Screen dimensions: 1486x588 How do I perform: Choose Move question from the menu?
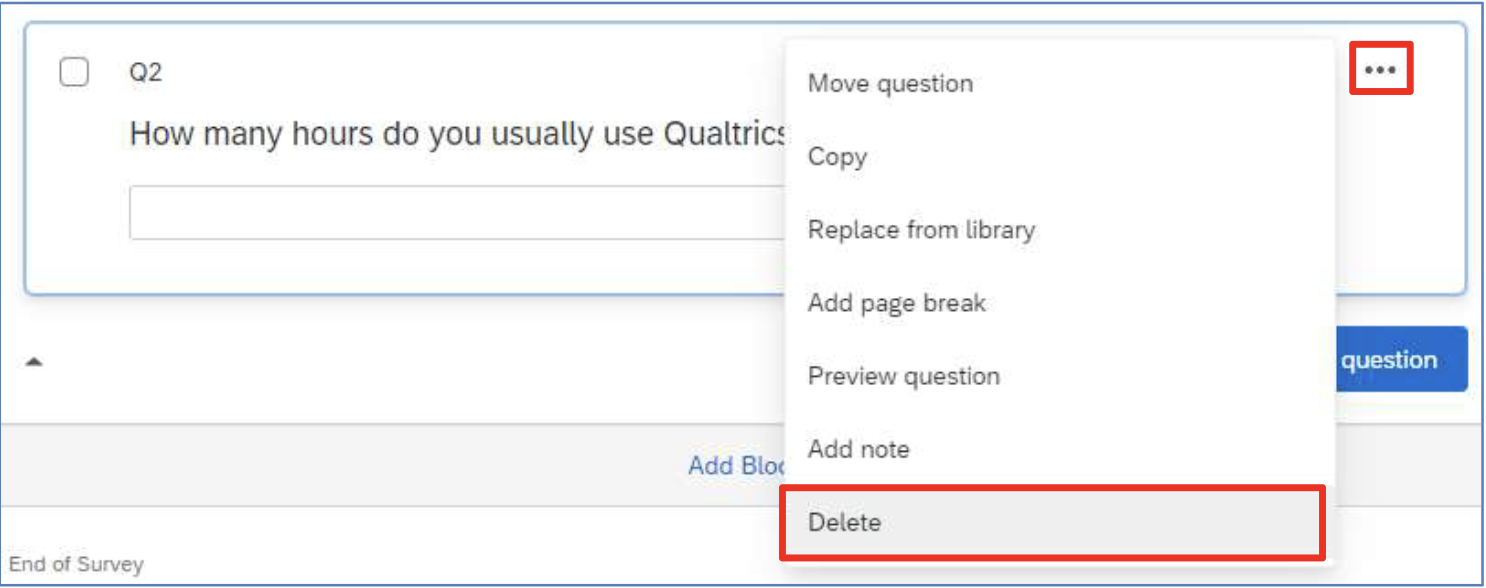point(1059,83)
